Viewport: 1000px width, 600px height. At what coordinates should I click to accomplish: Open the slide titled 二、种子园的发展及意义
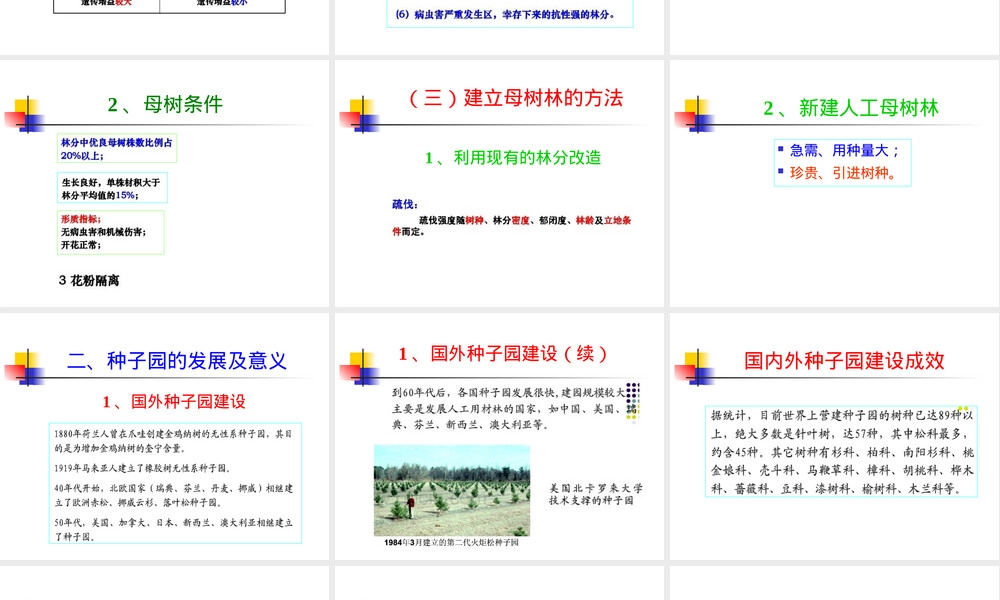click(x=165, y=437)
